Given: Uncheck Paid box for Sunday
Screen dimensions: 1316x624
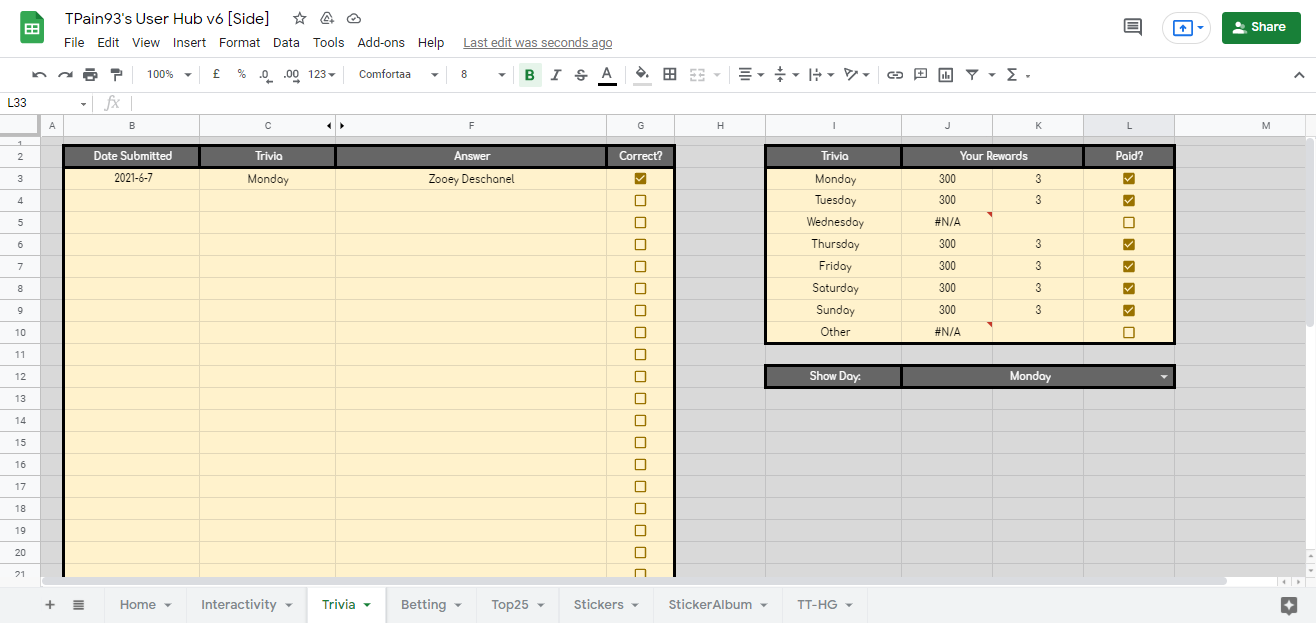Looking at the screenshot, I should 1129,310.
